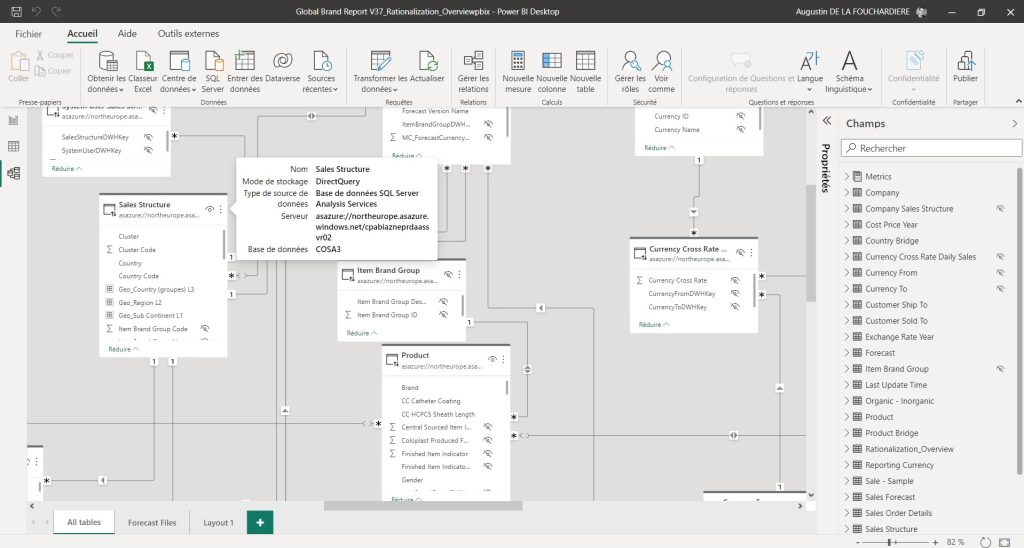
Task: Open Gérer les relations
Action: [x=473, y=72]
